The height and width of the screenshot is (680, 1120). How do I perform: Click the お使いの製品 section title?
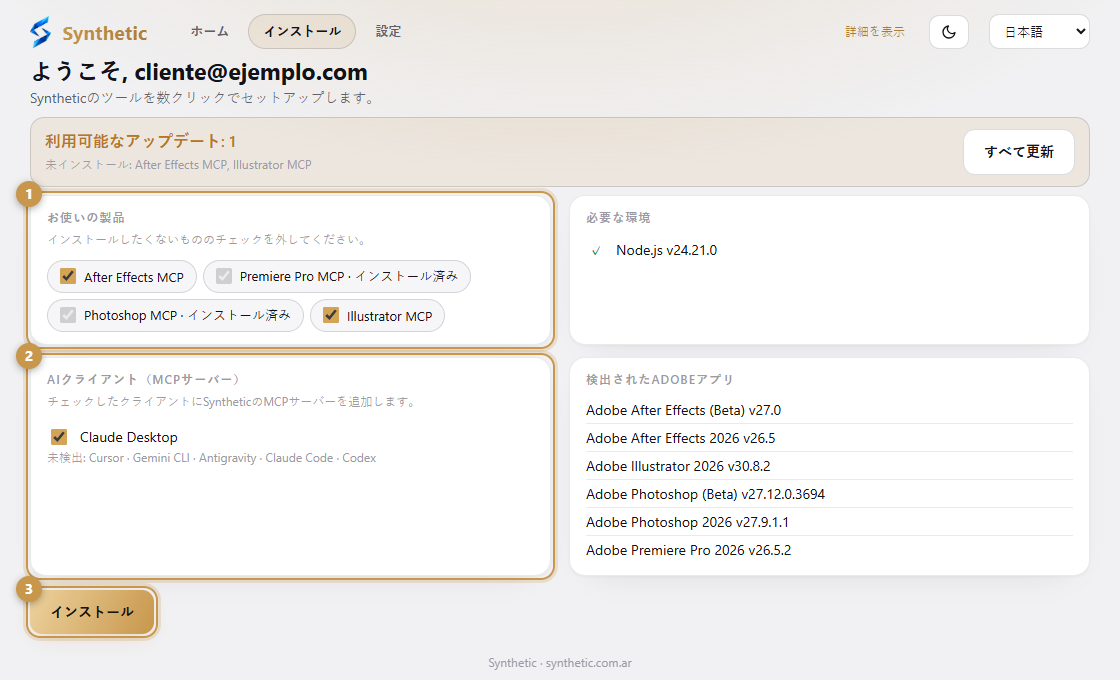[86, 217]
